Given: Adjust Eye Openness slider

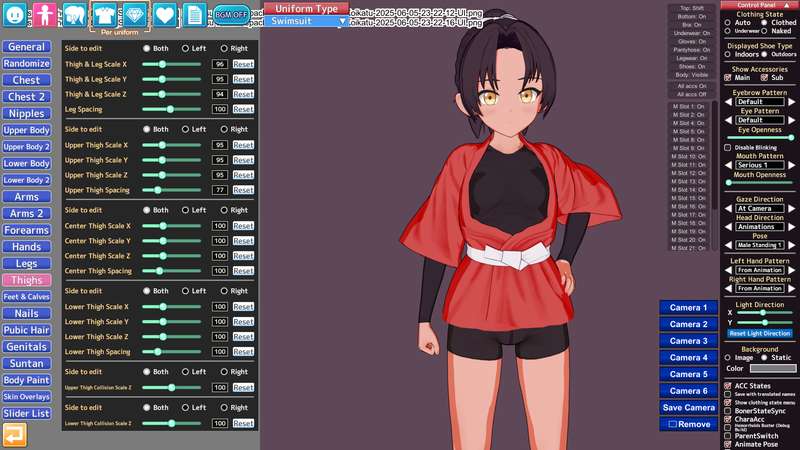Looking at the screenshot, I should [760, 138].
